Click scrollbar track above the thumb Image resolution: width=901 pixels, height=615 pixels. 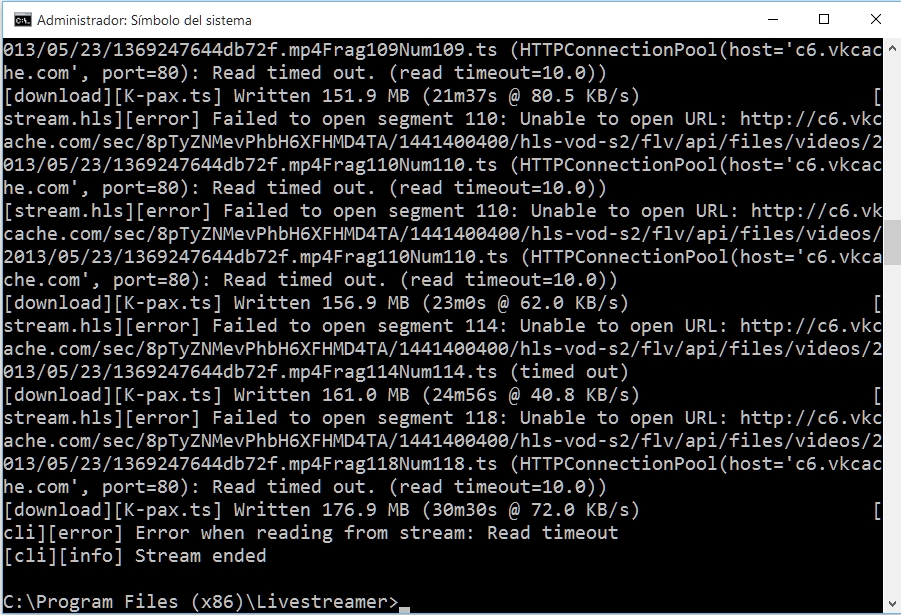(892, 139)
